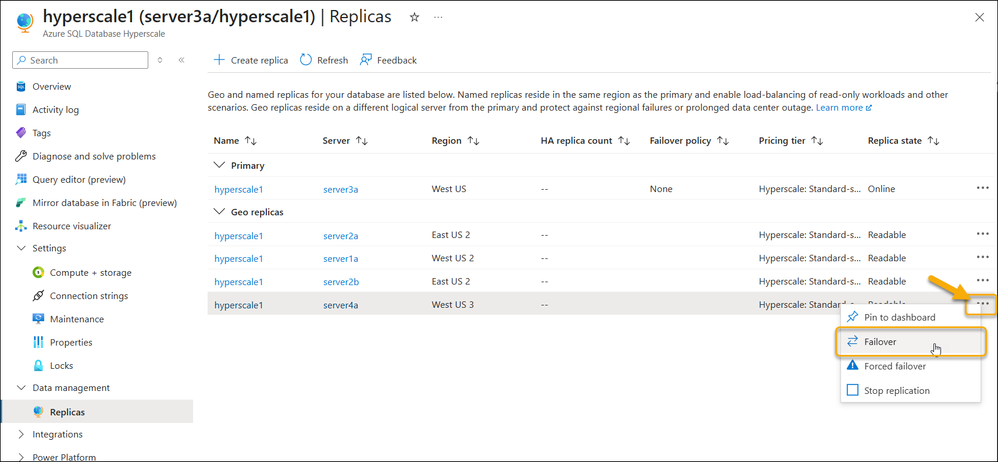Open hyperscale1 replica on server2b row
The height and width of the screenshot is (462, 998).
(239, 281)
